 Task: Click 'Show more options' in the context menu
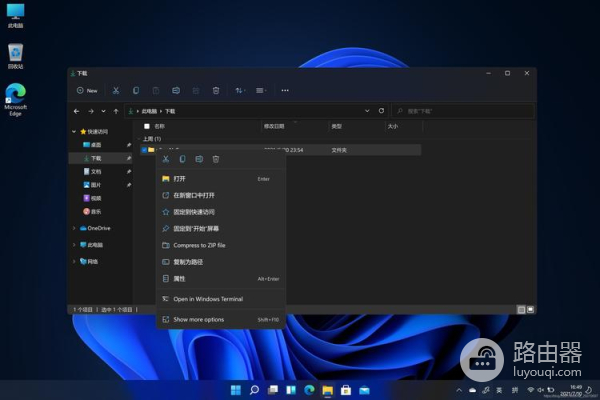pyautogui.click(x=199, y=320)
